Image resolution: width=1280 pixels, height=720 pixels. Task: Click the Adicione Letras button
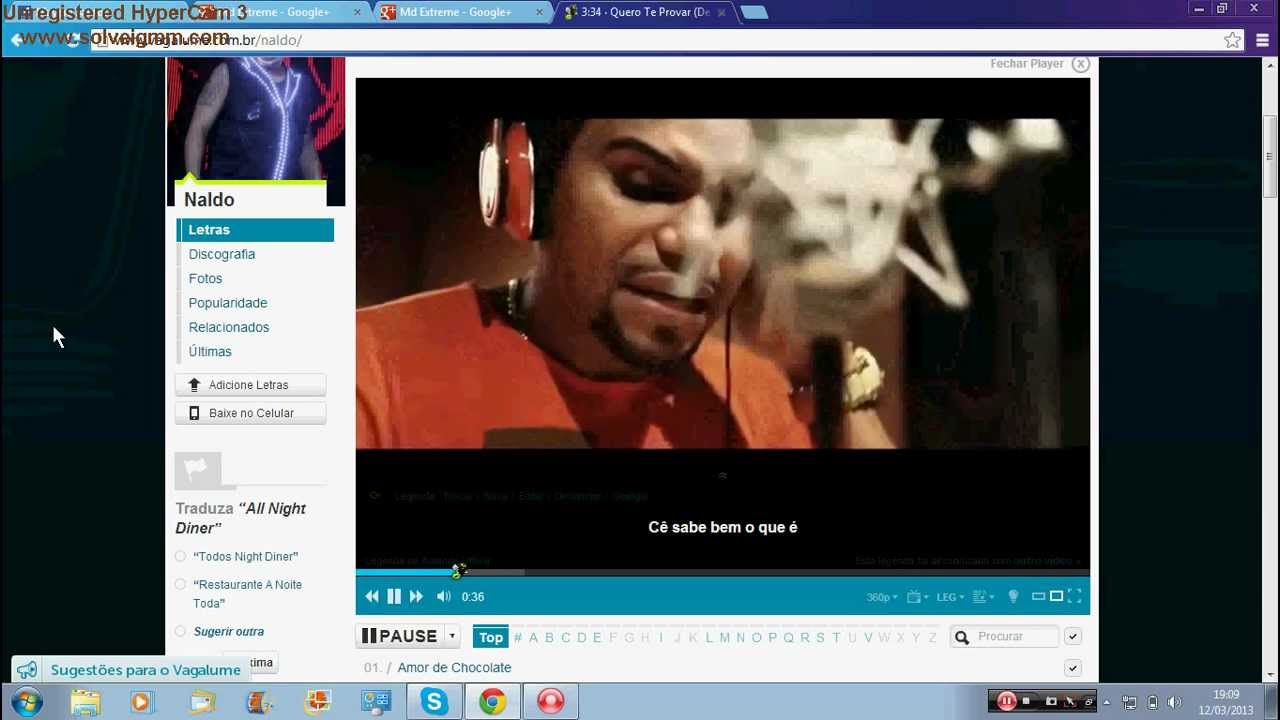(250, 385)
